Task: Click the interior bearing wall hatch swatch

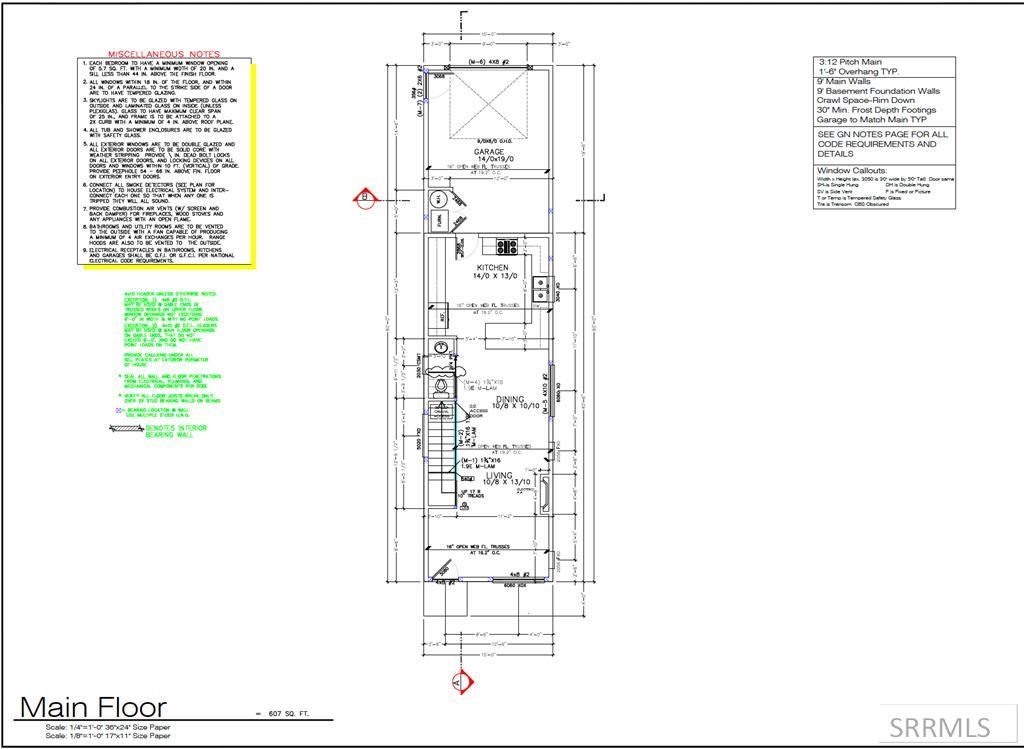Action: tap(124, 429)
